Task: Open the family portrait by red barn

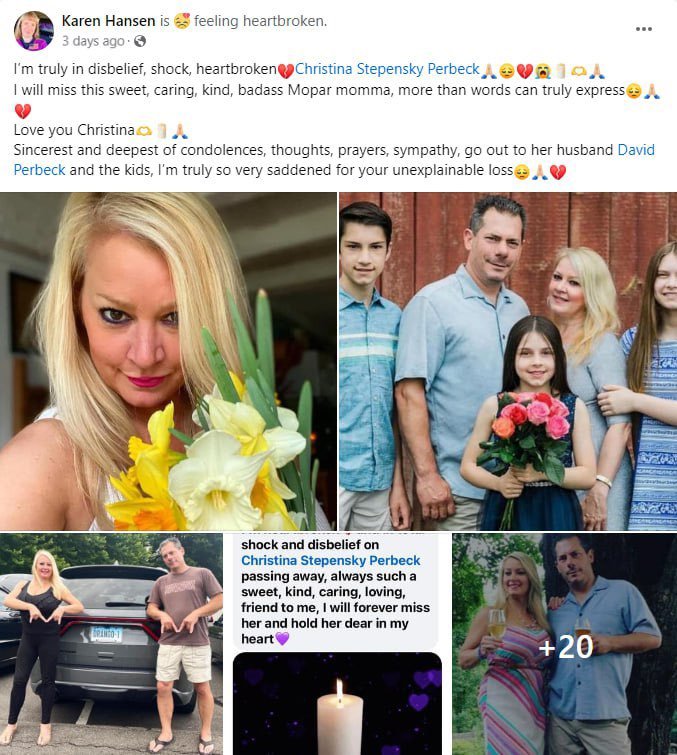Action: pyautogui.click(x=508, y=361)
